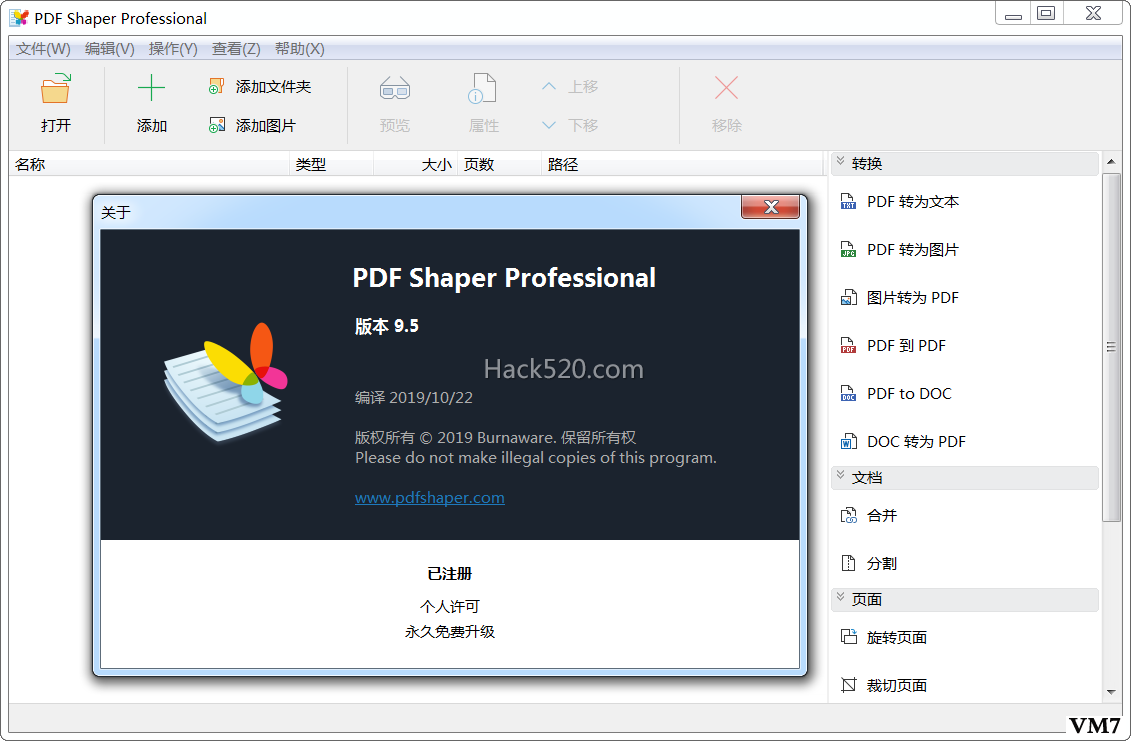1131x741 pixels.
Task: Sort by the 大小 column header
Action: point(416,165)
